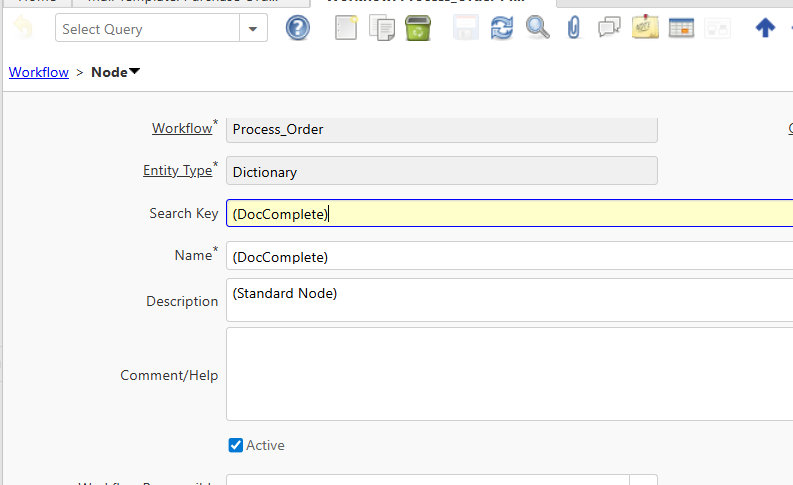
Task: Click the Name input field
Action: click(500, 257)
